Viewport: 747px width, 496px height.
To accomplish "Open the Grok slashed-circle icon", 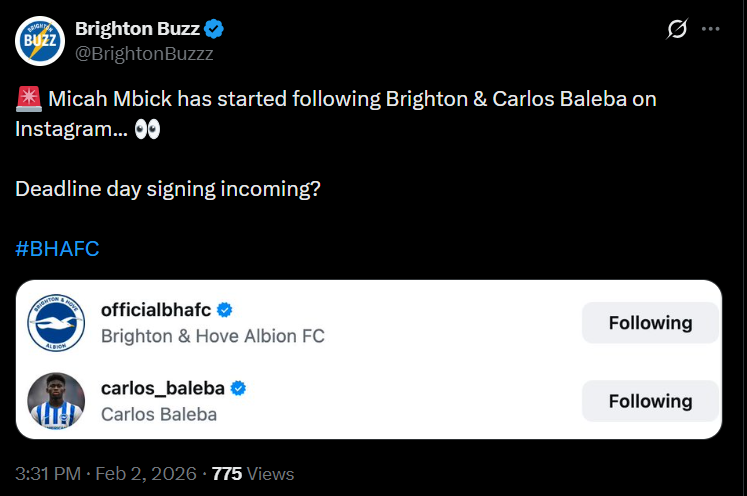I will click(x=677, y=30).
